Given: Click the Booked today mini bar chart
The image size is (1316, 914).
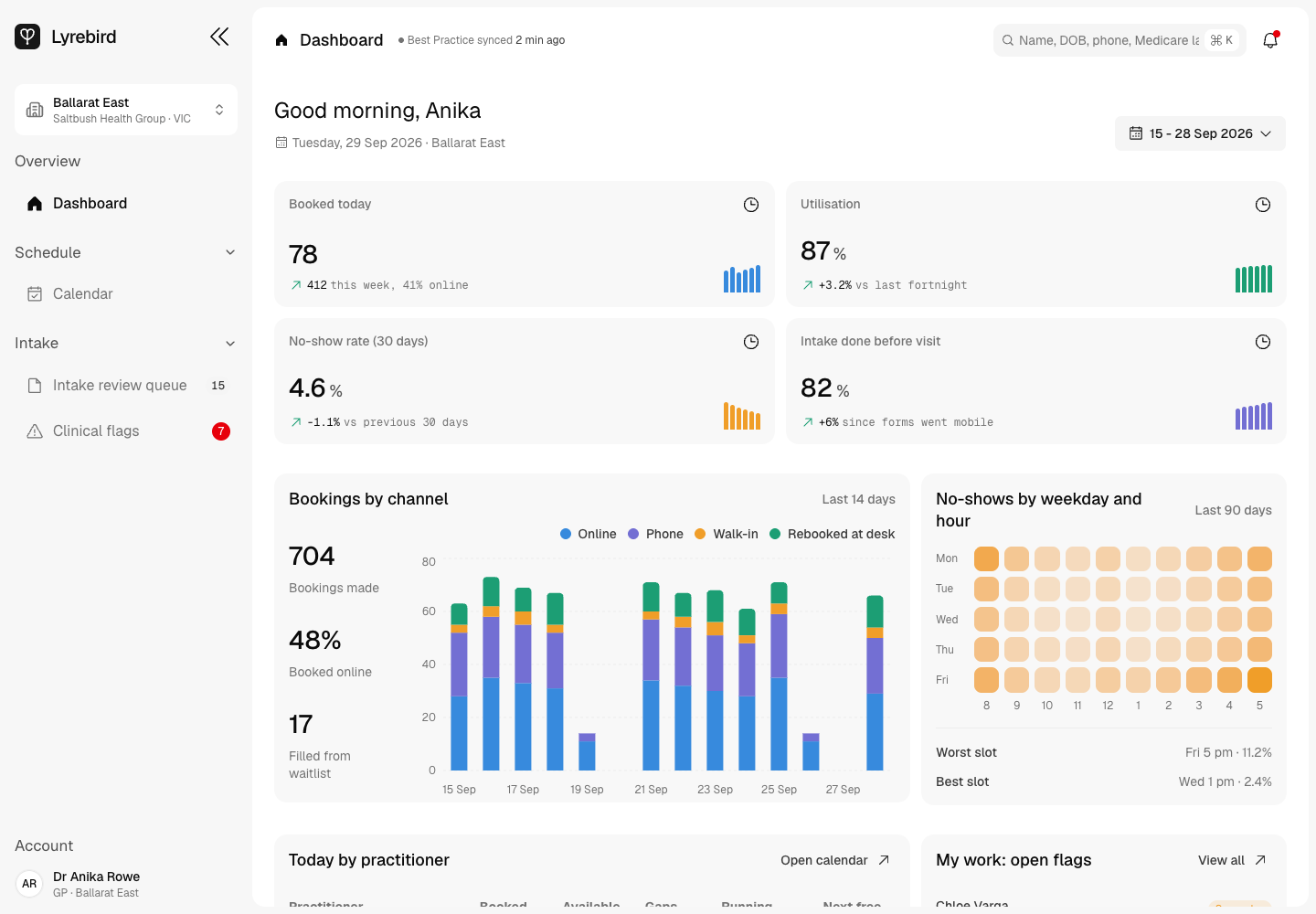Looking at the screenshot, I should [x=742, y=279].
